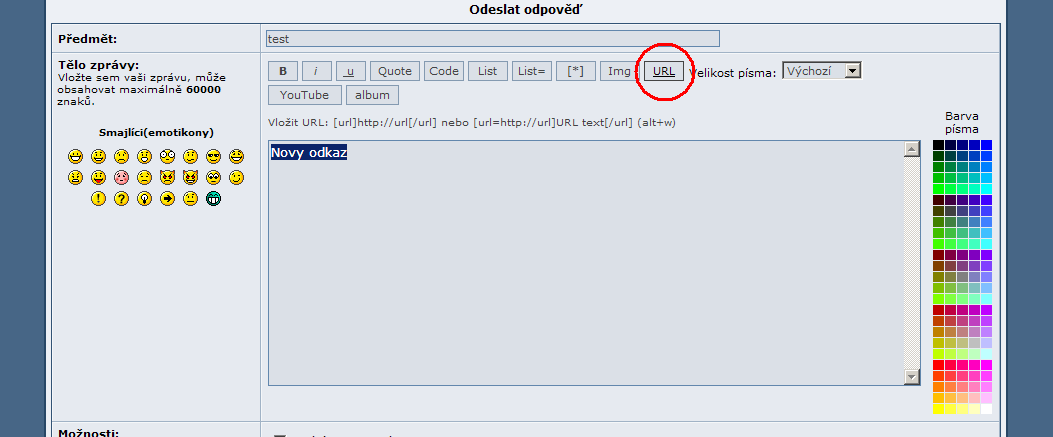The height and width of the screenshot is (437, 1053).
Task: Pick the white swatch in the color palette
Action: click(x=986, y=408)
